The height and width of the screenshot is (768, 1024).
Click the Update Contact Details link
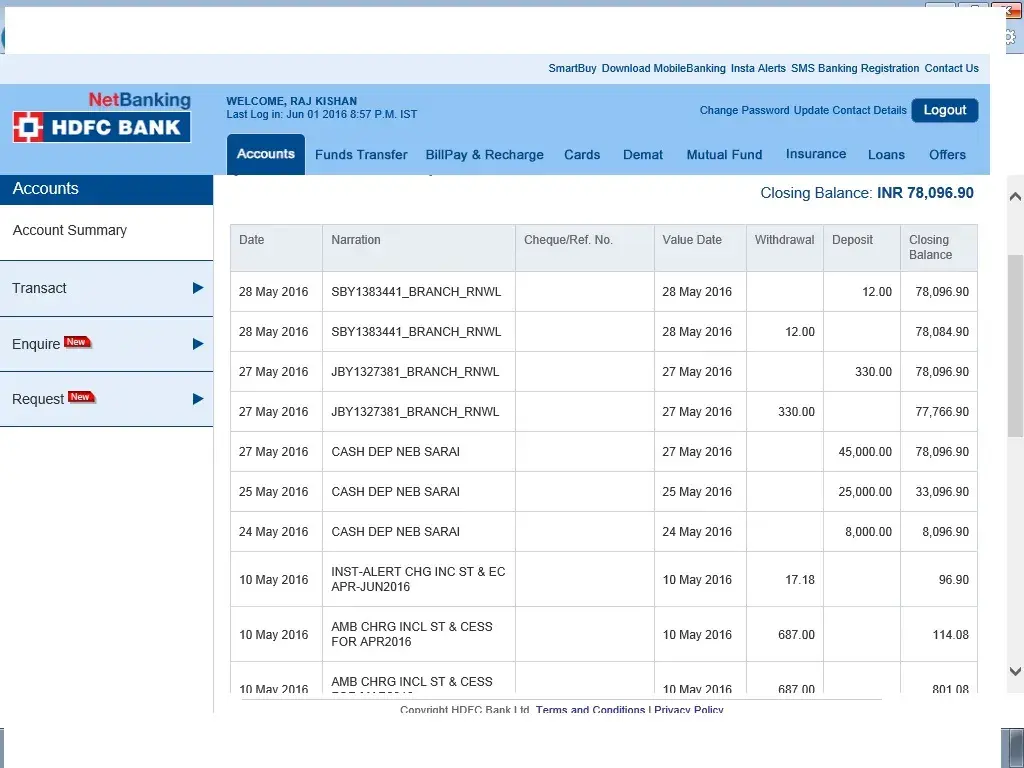pyautogui.click(x=850, y=110)
